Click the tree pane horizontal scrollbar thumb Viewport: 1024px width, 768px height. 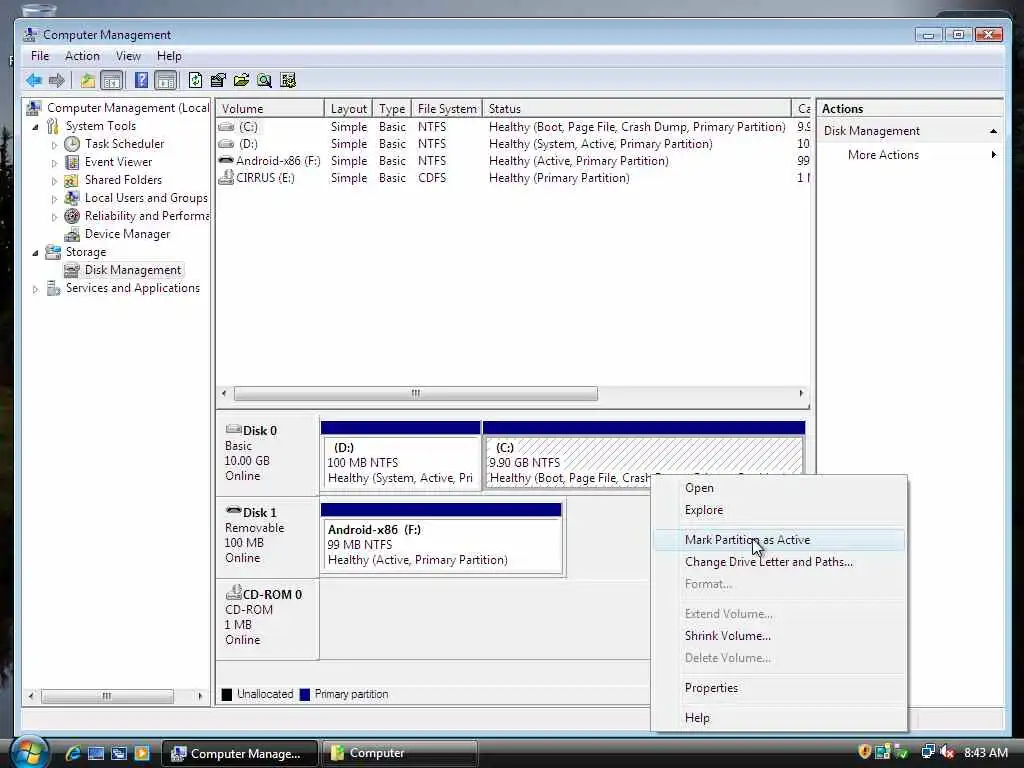tap(107, 696)
